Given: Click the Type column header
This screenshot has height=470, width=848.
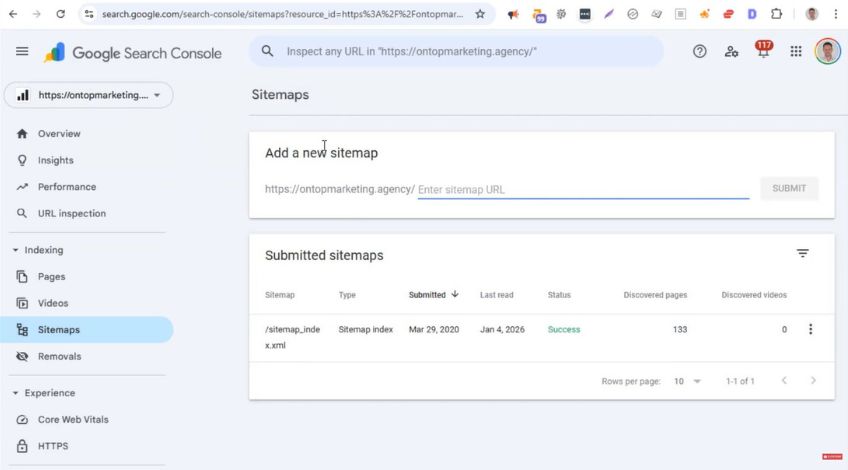Looking at the screenshot, I should click(x=347, y=295).
